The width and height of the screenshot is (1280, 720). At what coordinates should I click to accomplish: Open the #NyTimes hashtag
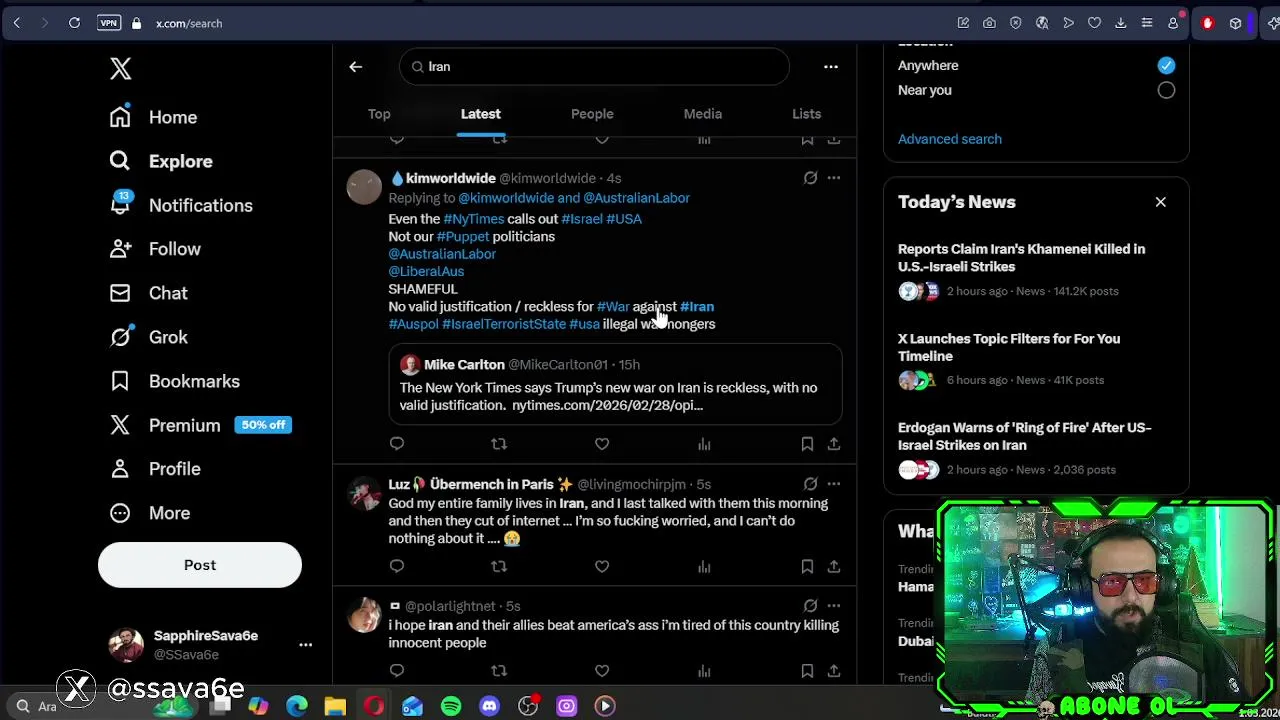click(x=474, y=219)
